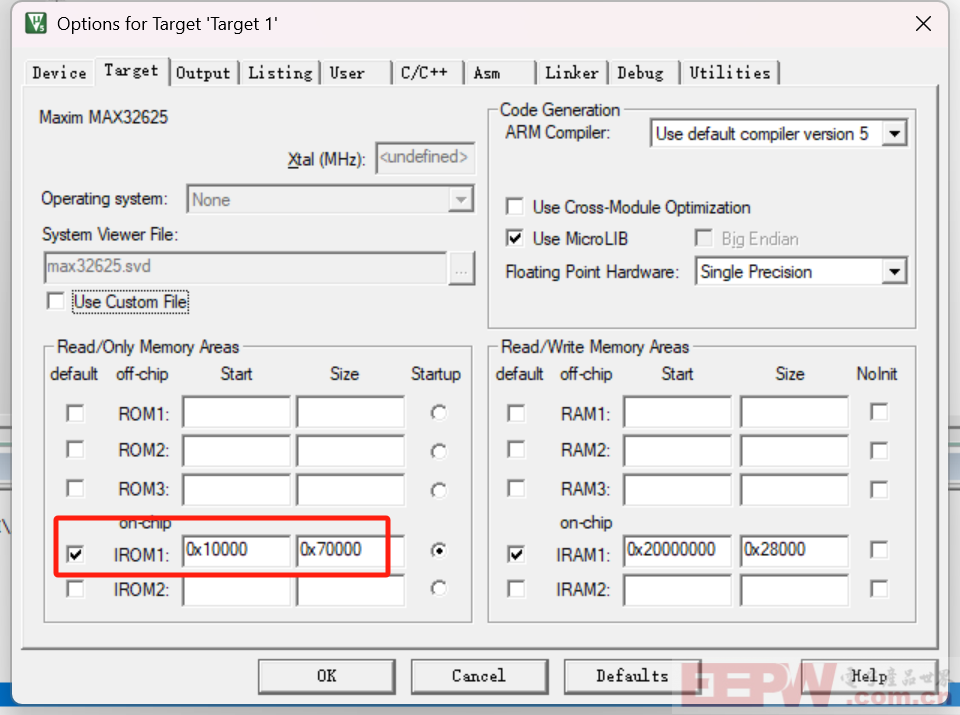Image resolution: width=960 pixels, height=715 pixels.
Task: Enable Use Cross-Module Optimization checkbox
Action: click(x=515, y=206)
